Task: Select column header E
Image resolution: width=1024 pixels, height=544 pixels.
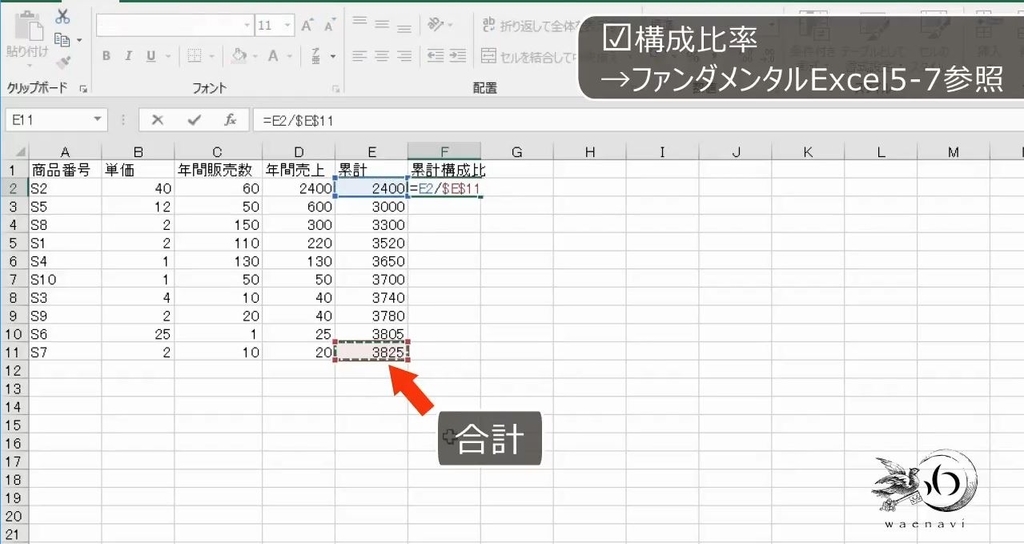Action: [372, 152]
